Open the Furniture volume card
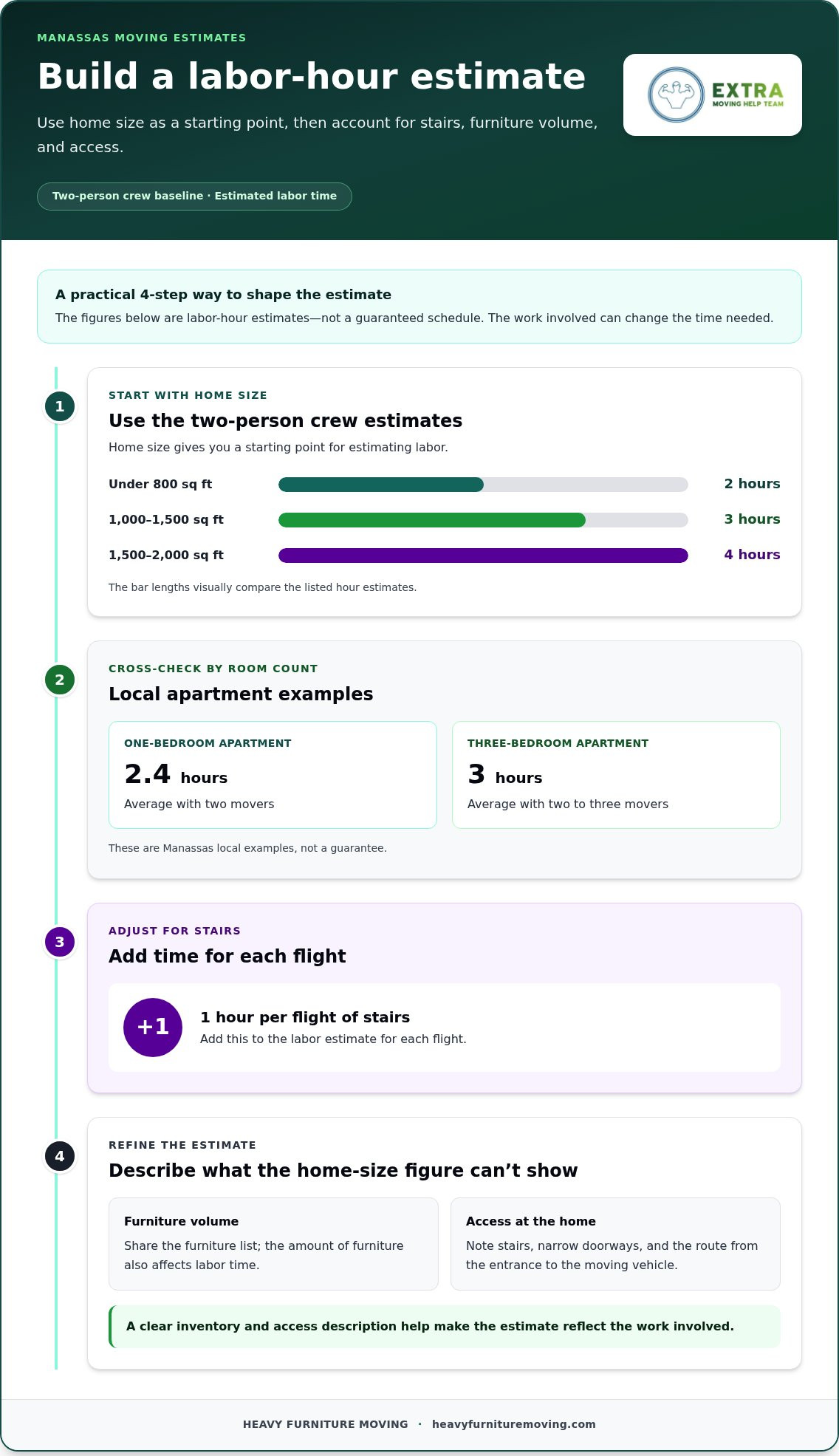Image resolution: width=839 pixels, height=1456 pixels. pos(273,1244)
